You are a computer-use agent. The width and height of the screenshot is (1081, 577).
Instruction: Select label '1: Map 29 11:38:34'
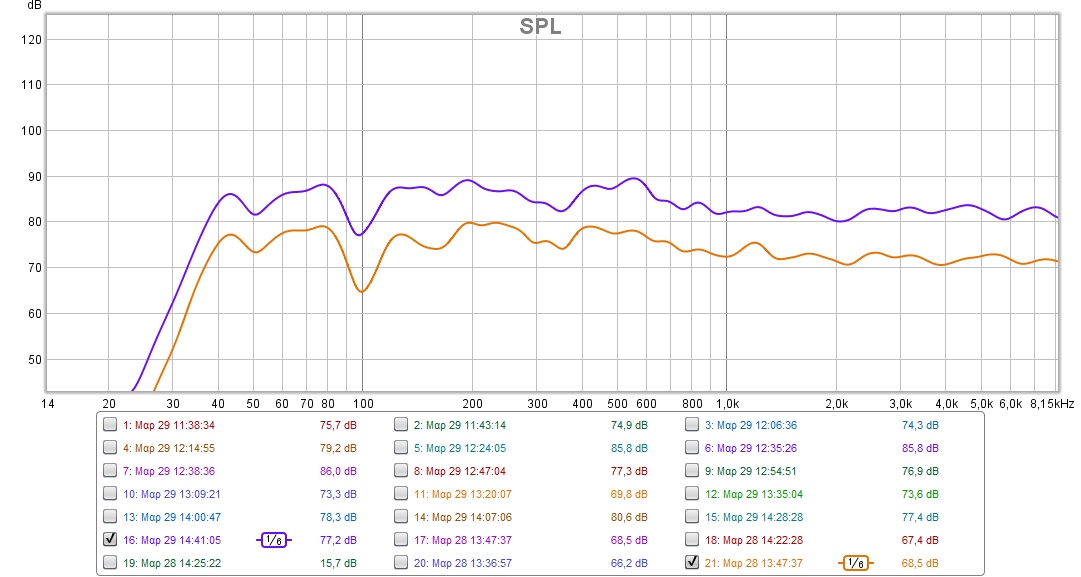pyautogui.click(x=169, y=425)
